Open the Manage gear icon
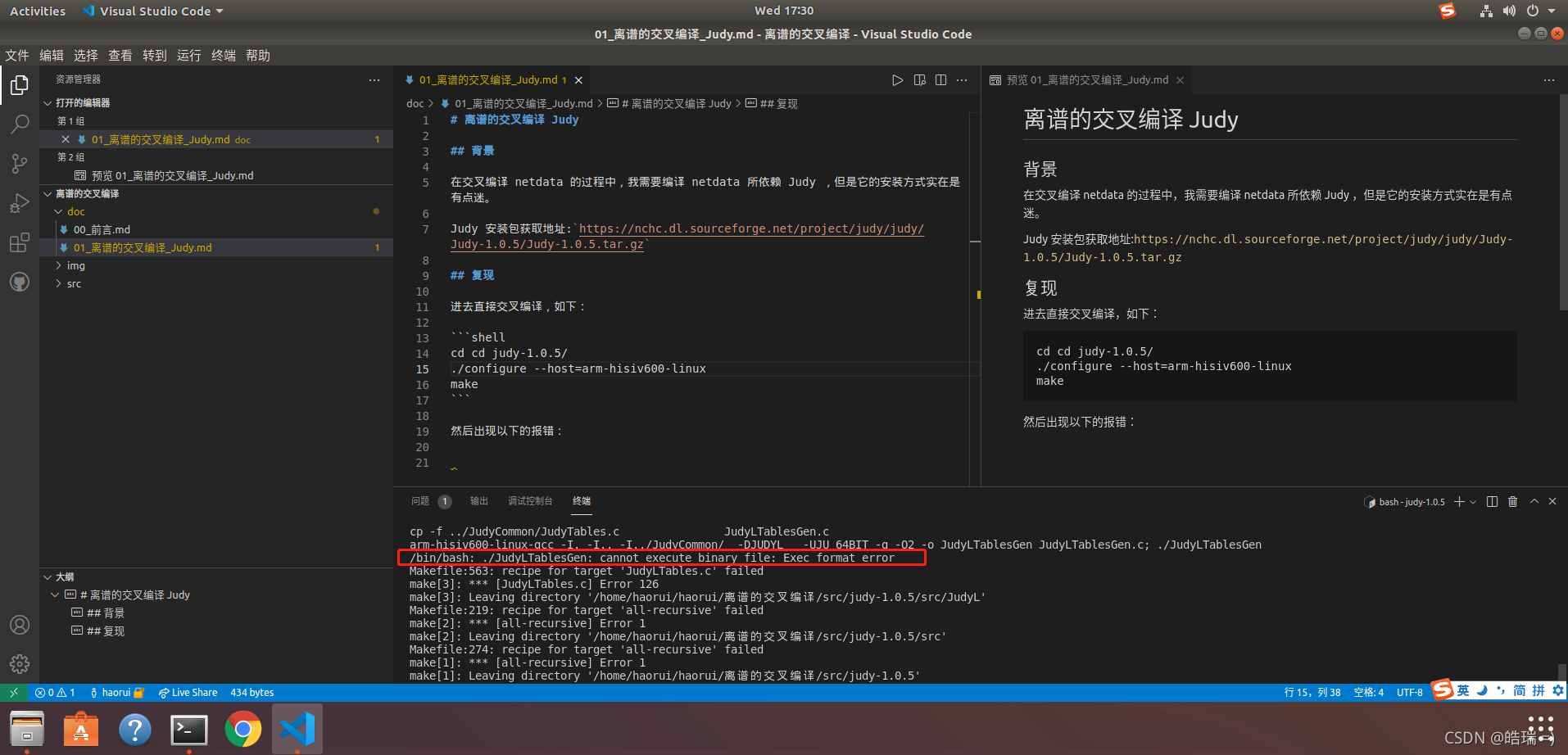Screen dimensions: 1568x755 click(x=20, y=664)
